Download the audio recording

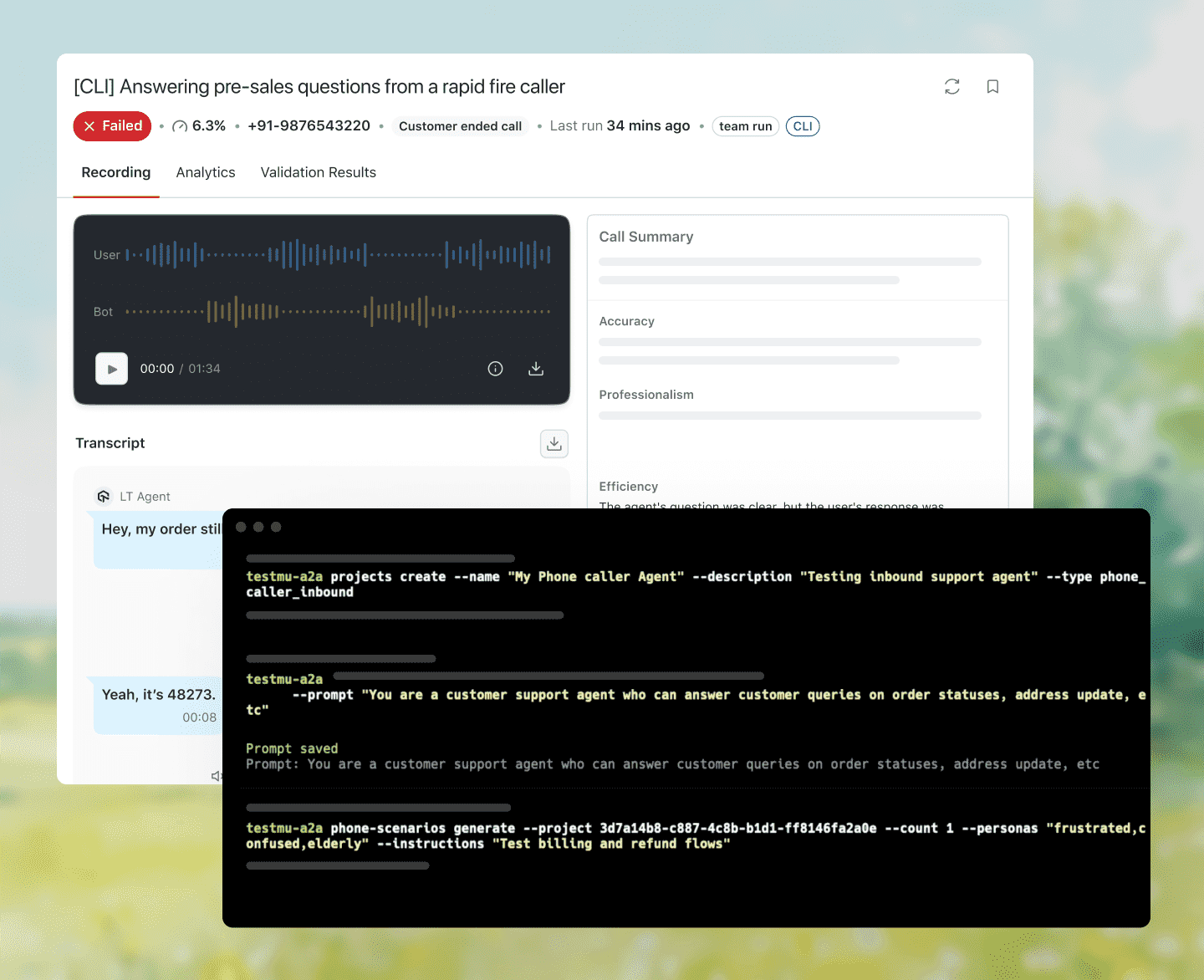tap(536, 369)
